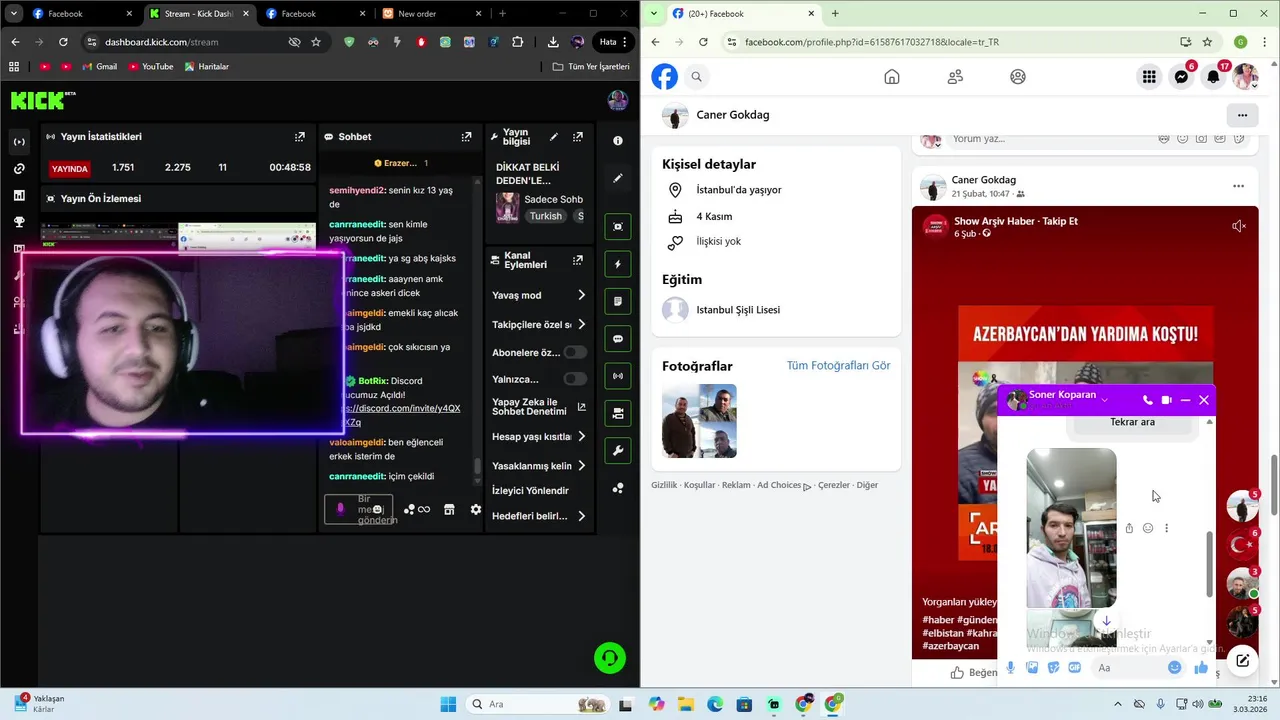Viewport: 1280px width, 720px height.
Task: Switch to the first Facebook tab in left window
Action: click(80, 14)
